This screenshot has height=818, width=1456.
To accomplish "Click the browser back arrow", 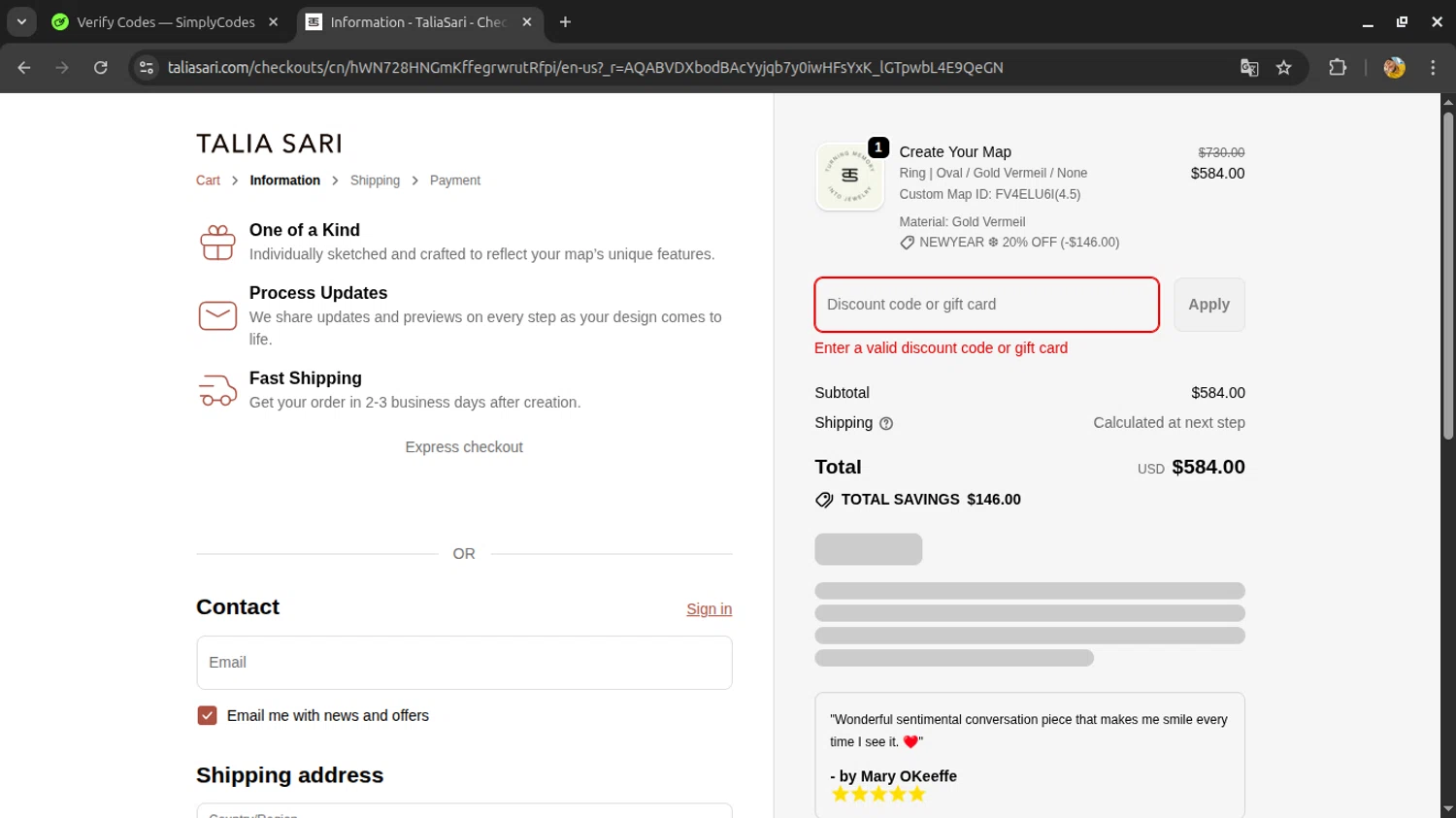I will tap(24, 68).
